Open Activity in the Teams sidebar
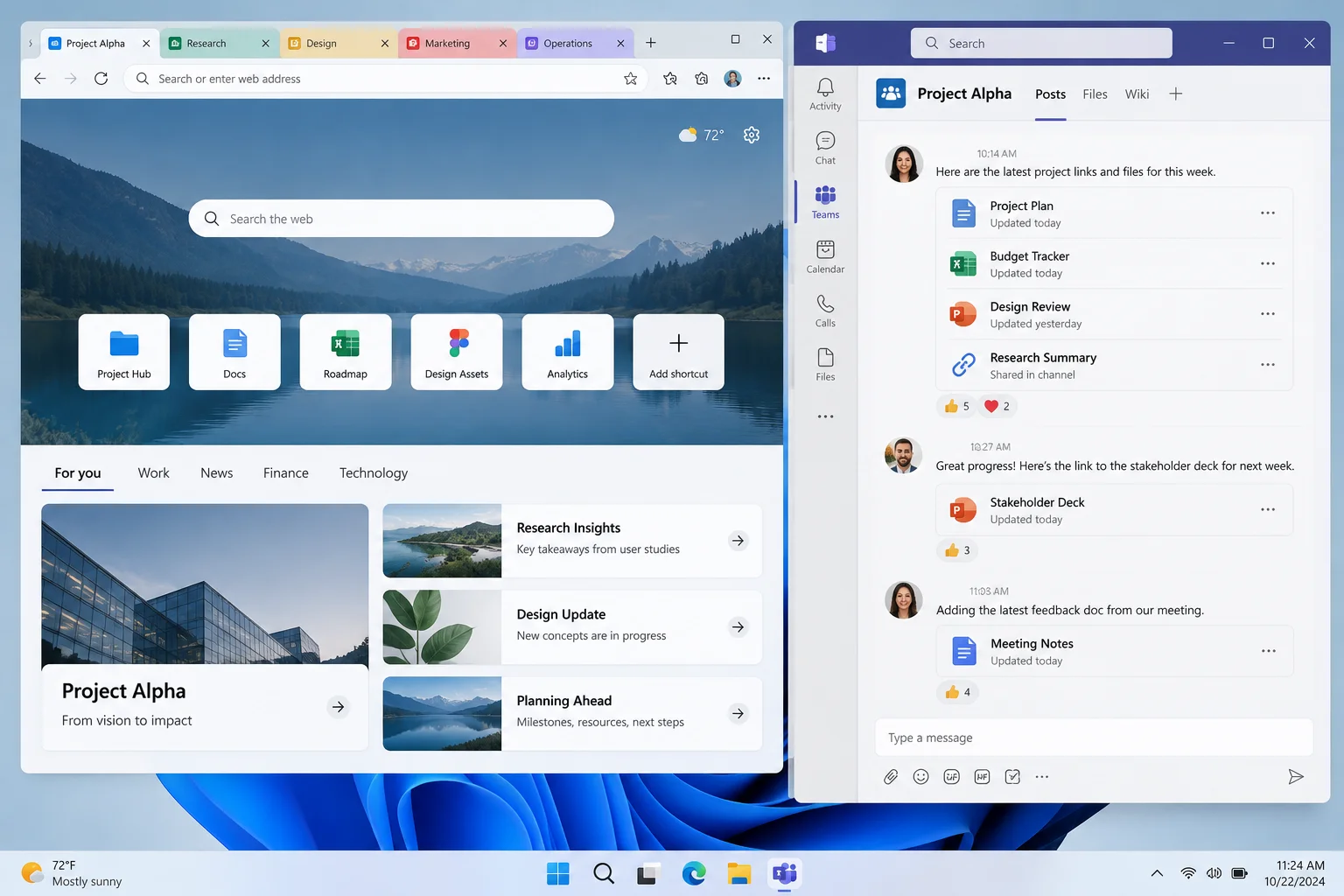 point(825,94)
